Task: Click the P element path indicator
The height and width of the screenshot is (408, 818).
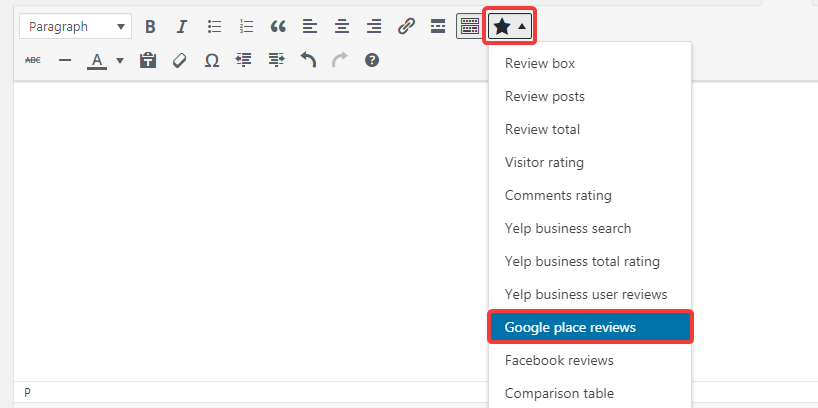Action: [x=27, y=392]
